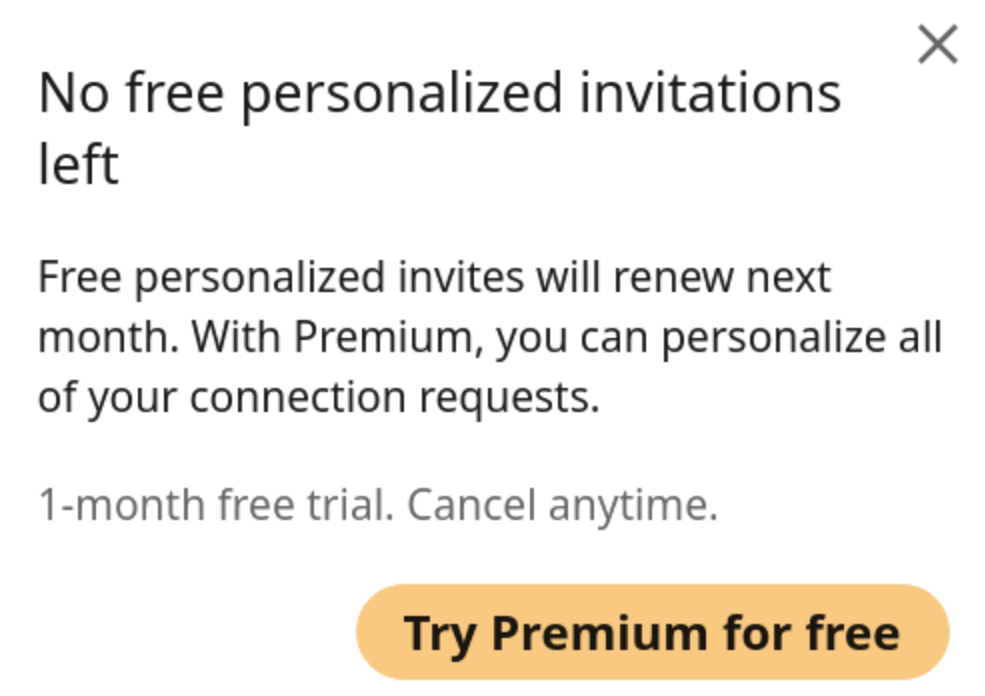The height and width of the screenshot is (696, 985).
Task: Dismiss the popup using the X icon
Action: [x=937, y=45]
